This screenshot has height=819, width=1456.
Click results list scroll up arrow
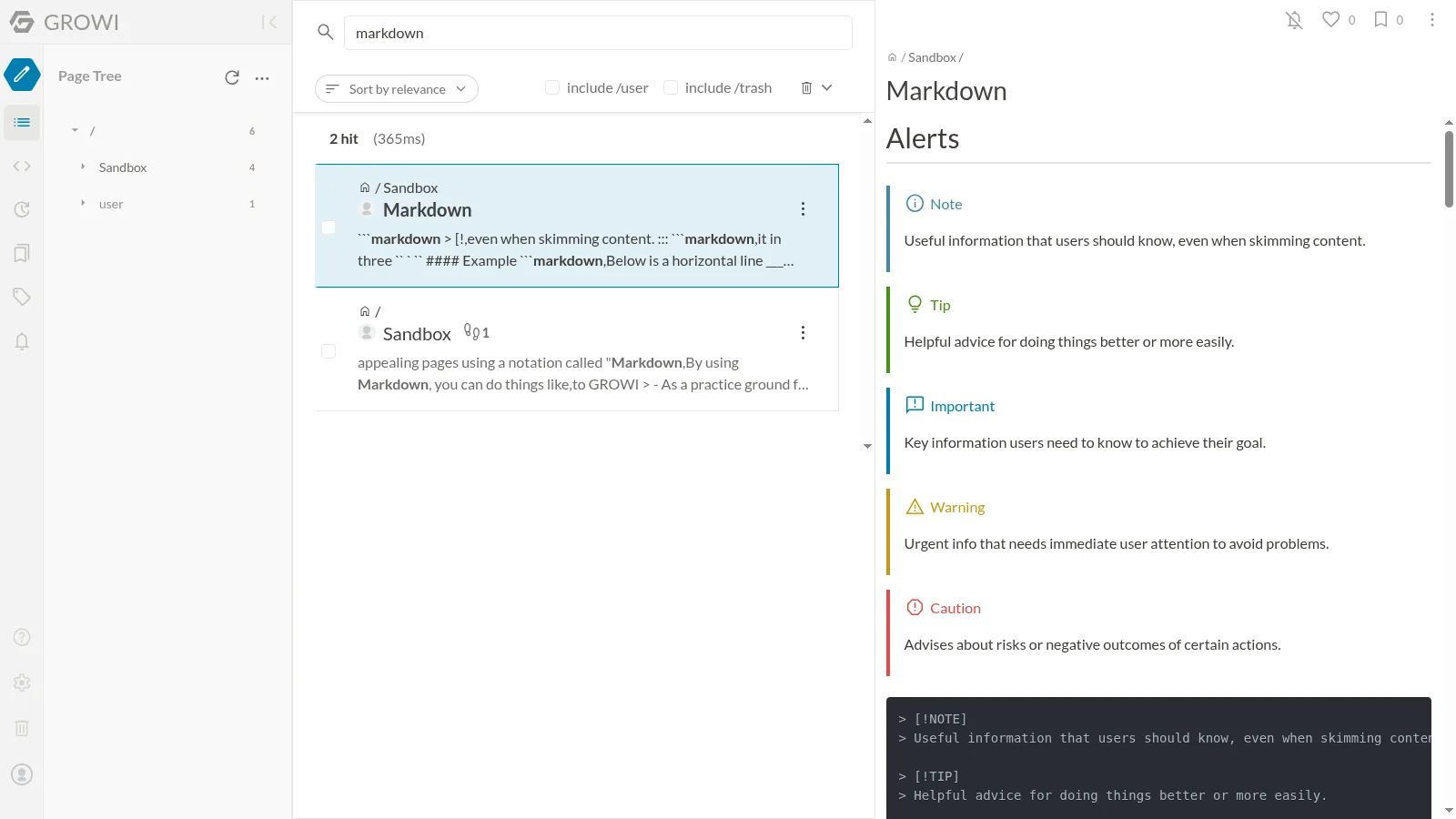pos(867,120)
